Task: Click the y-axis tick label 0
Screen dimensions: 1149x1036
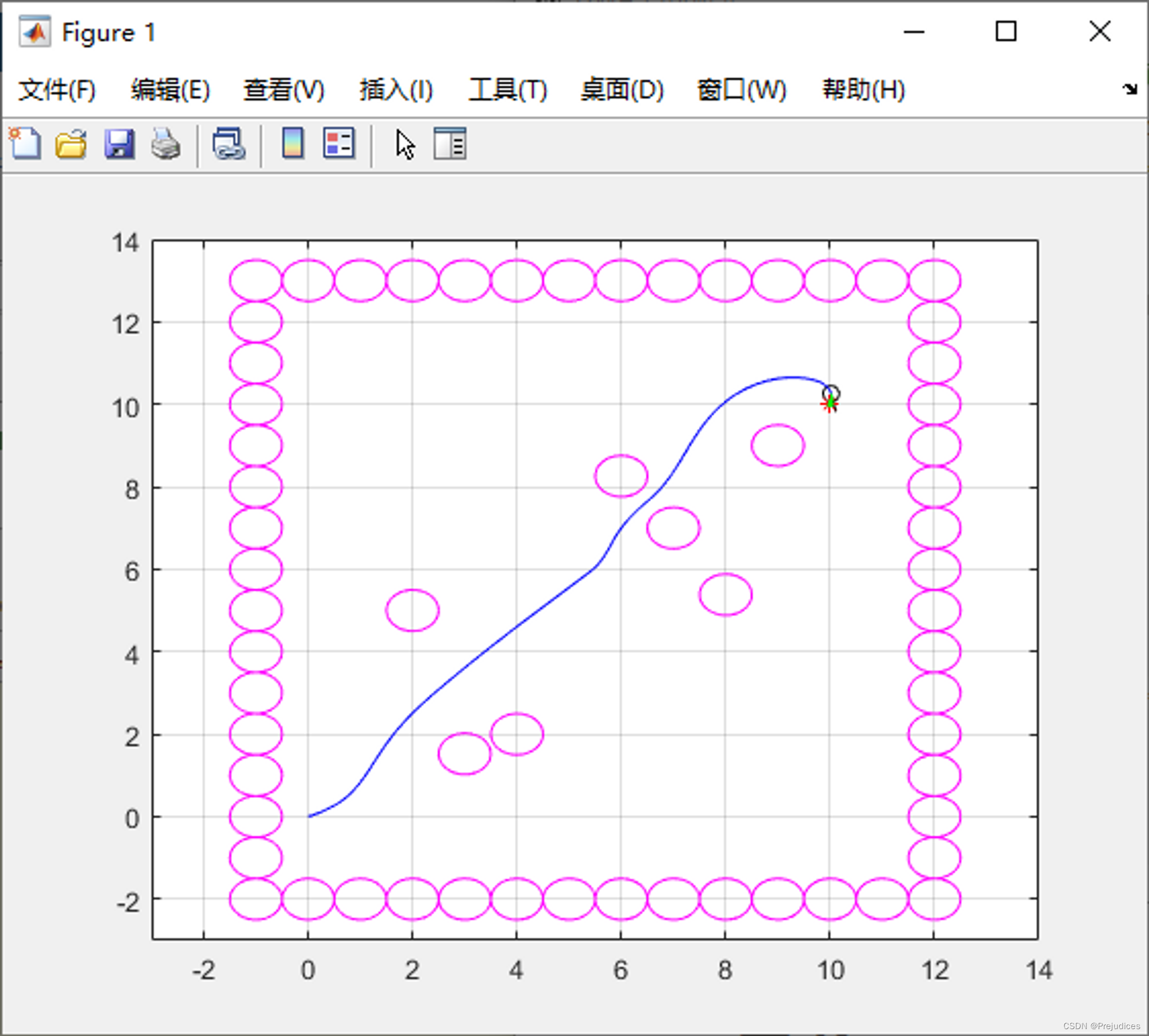Action: pyautogui.click(x=132, y=819)
